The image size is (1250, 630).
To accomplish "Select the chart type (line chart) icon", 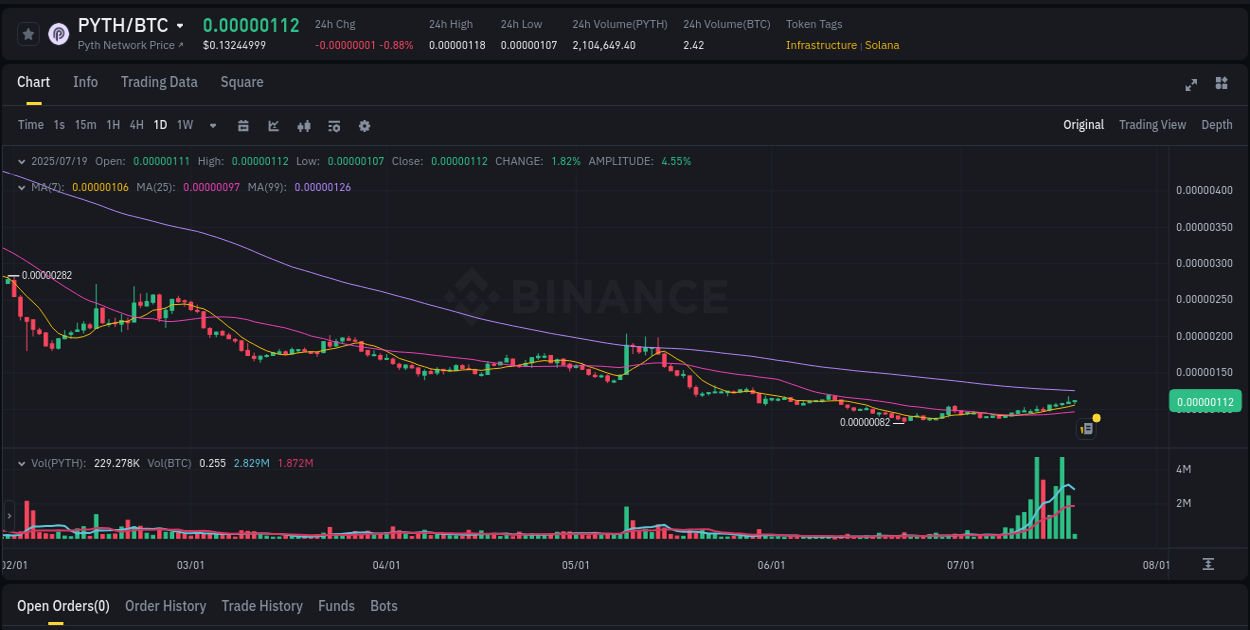I will 272,126.
